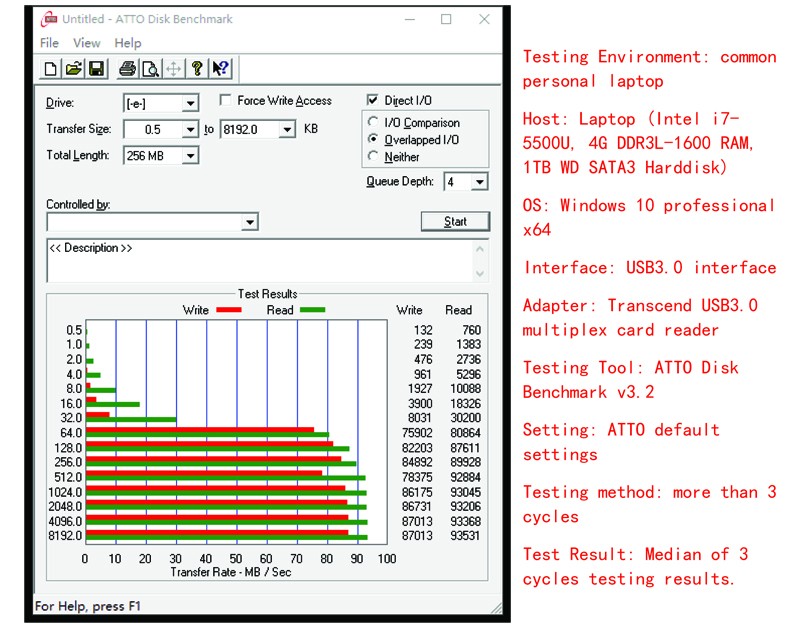The width and height of the screenshot is (800, 626).
Task: Select the I/O Comparison radio button
Action: 374,123
